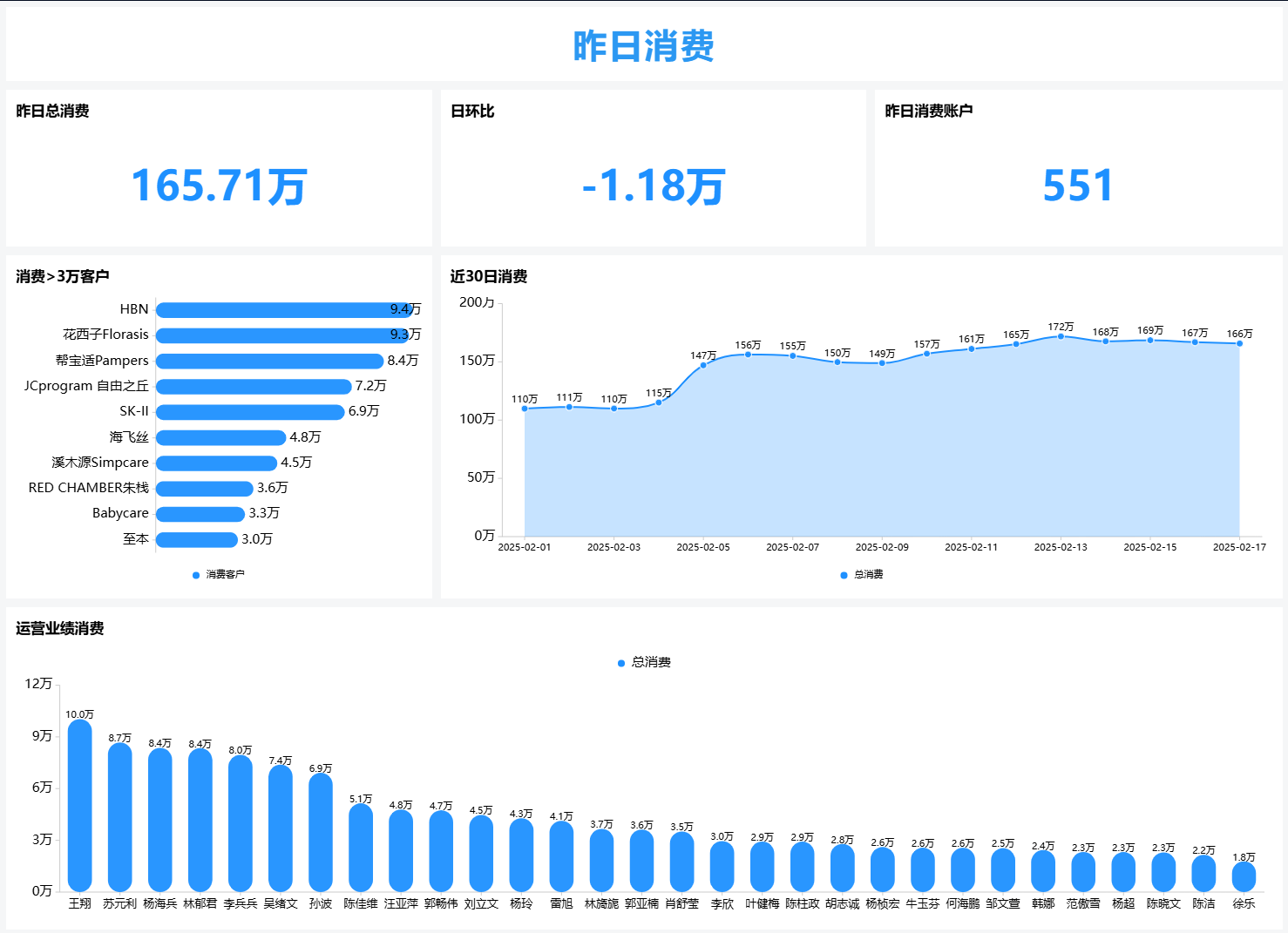Click 刘立文's 4.5万 bar
This screenshot has width=1288, height=933.
point(481,854)
